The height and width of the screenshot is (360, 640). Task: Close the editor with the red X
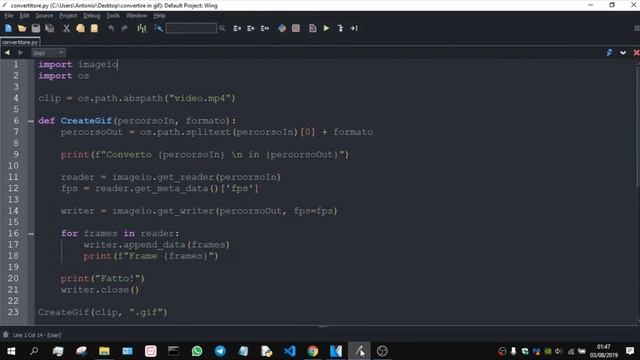(636, 53)
